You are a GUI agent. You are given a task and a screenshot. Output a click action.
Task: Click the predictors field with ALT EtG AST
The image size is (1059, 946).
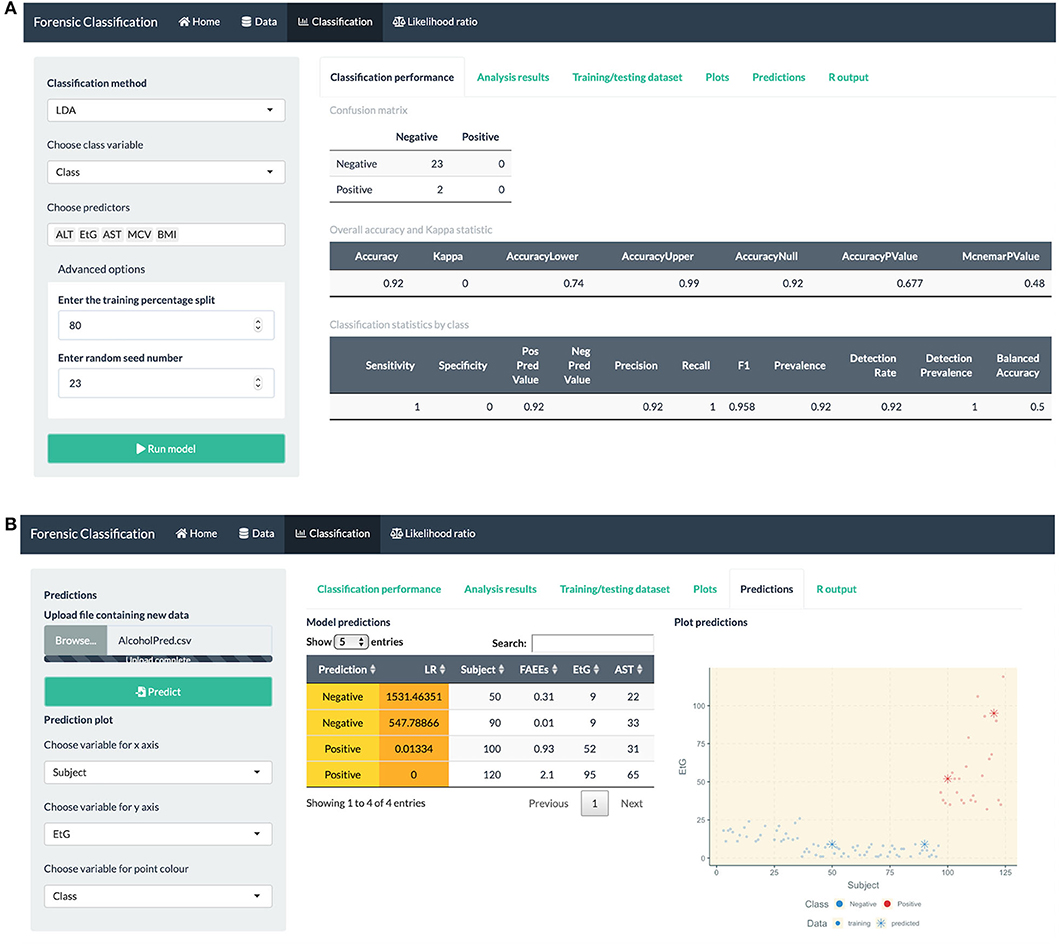pyautogui.click(x=166, y=234)
